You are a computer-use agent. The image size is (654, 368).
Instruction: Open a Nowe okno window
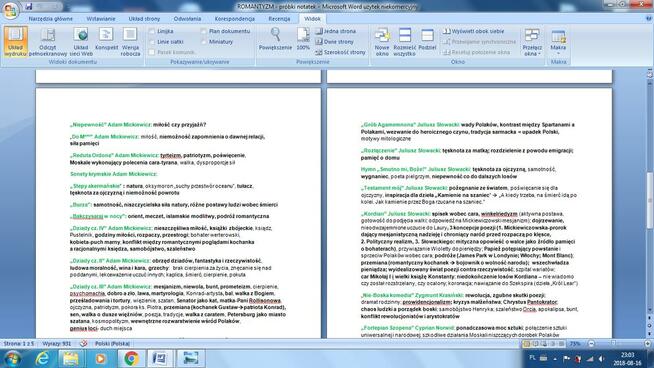click(x=382, y=42)
